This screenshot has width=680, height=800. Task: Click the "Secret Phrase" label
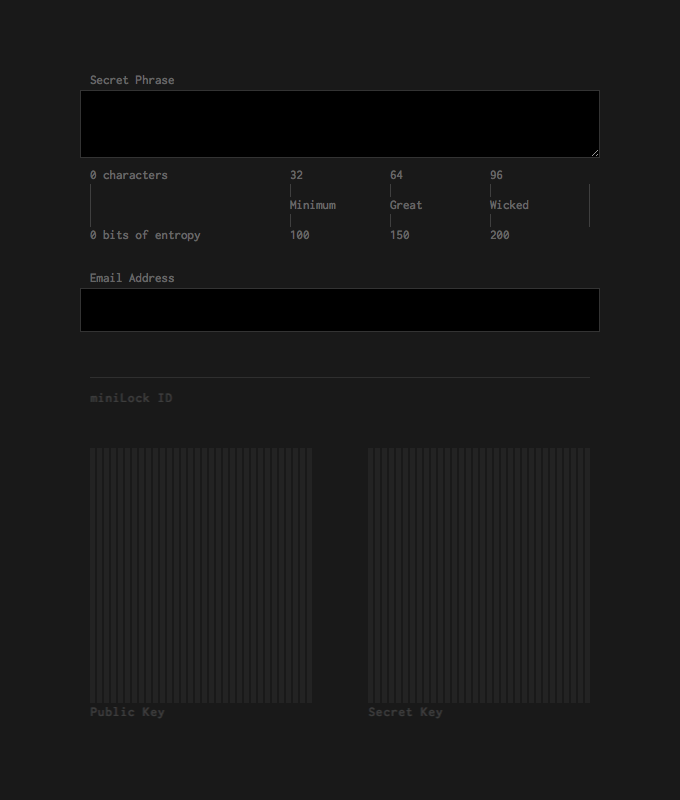132,80
